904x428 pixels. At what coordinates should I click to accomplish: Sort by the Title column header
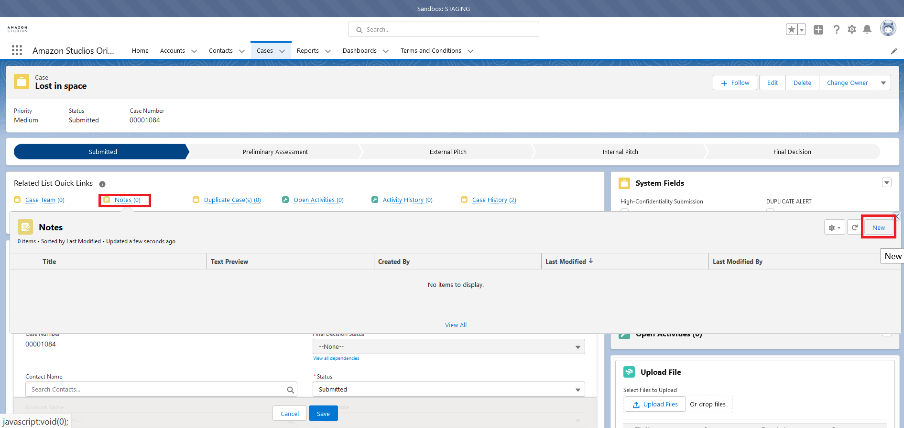click(x=50, y=261)
